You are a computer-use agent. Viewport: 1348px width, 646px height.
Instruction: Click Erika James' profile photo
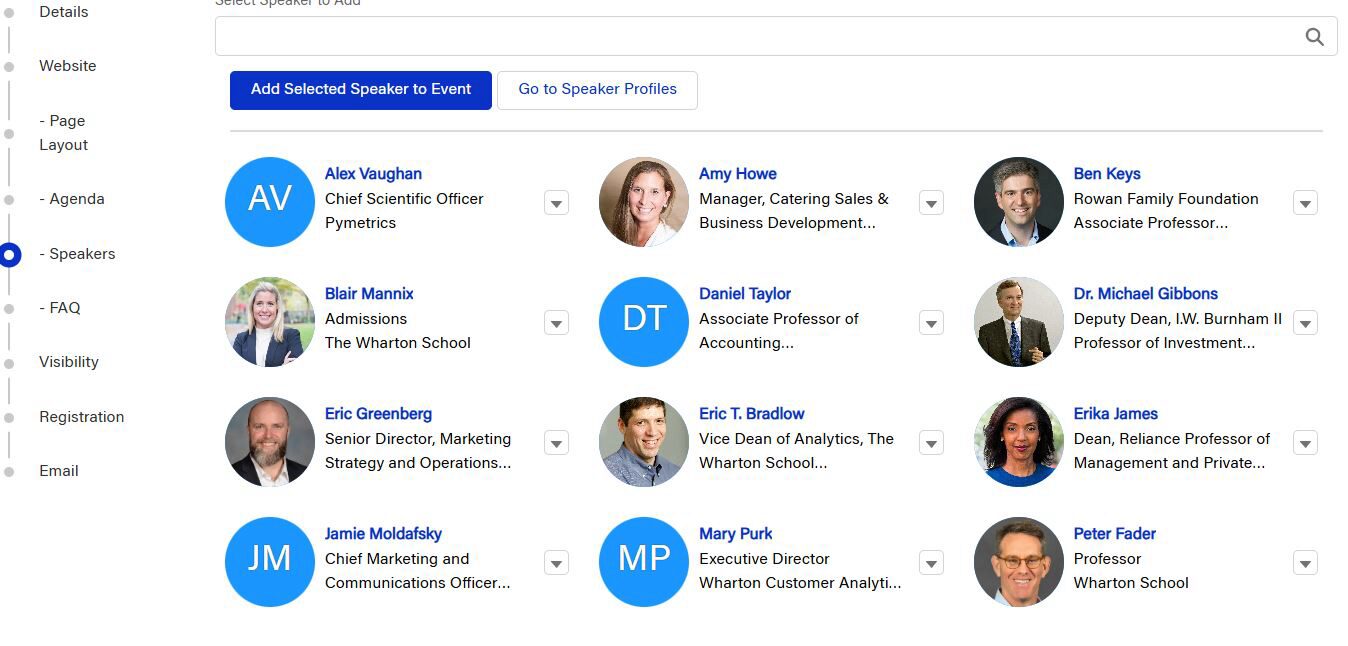(1019, 441)
